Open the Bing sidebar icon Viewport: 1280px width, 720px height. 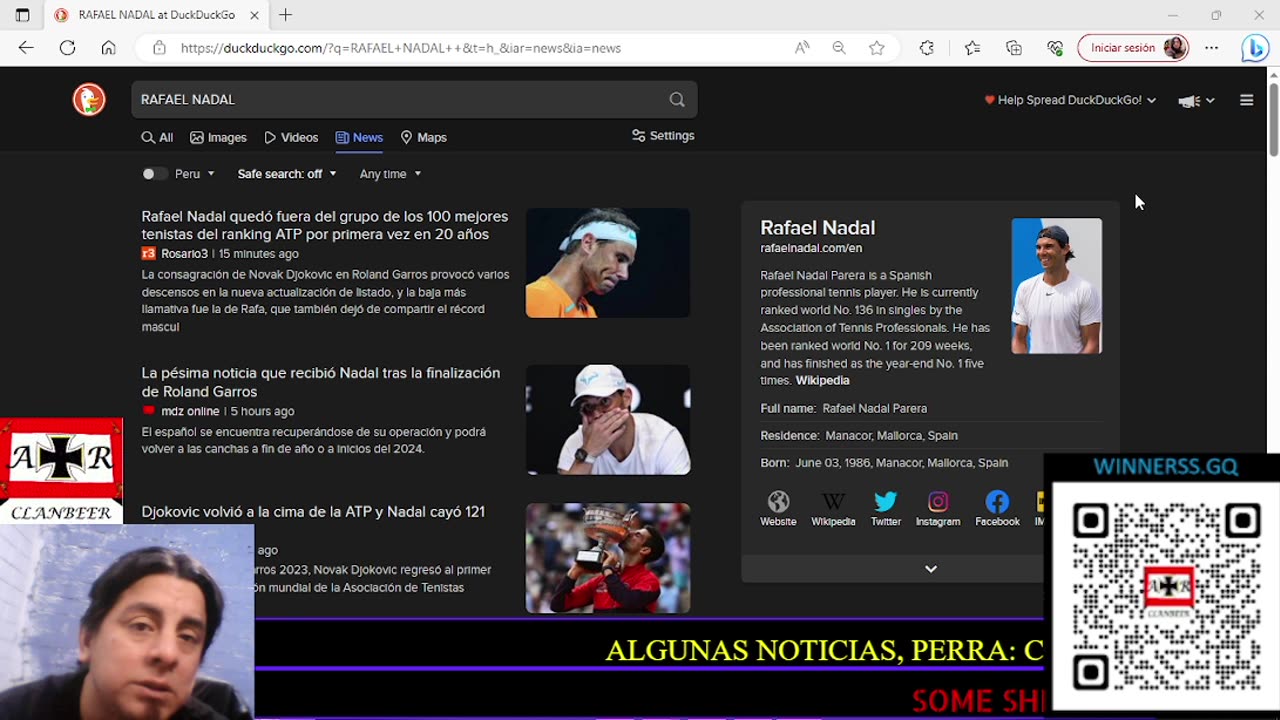1254,48
